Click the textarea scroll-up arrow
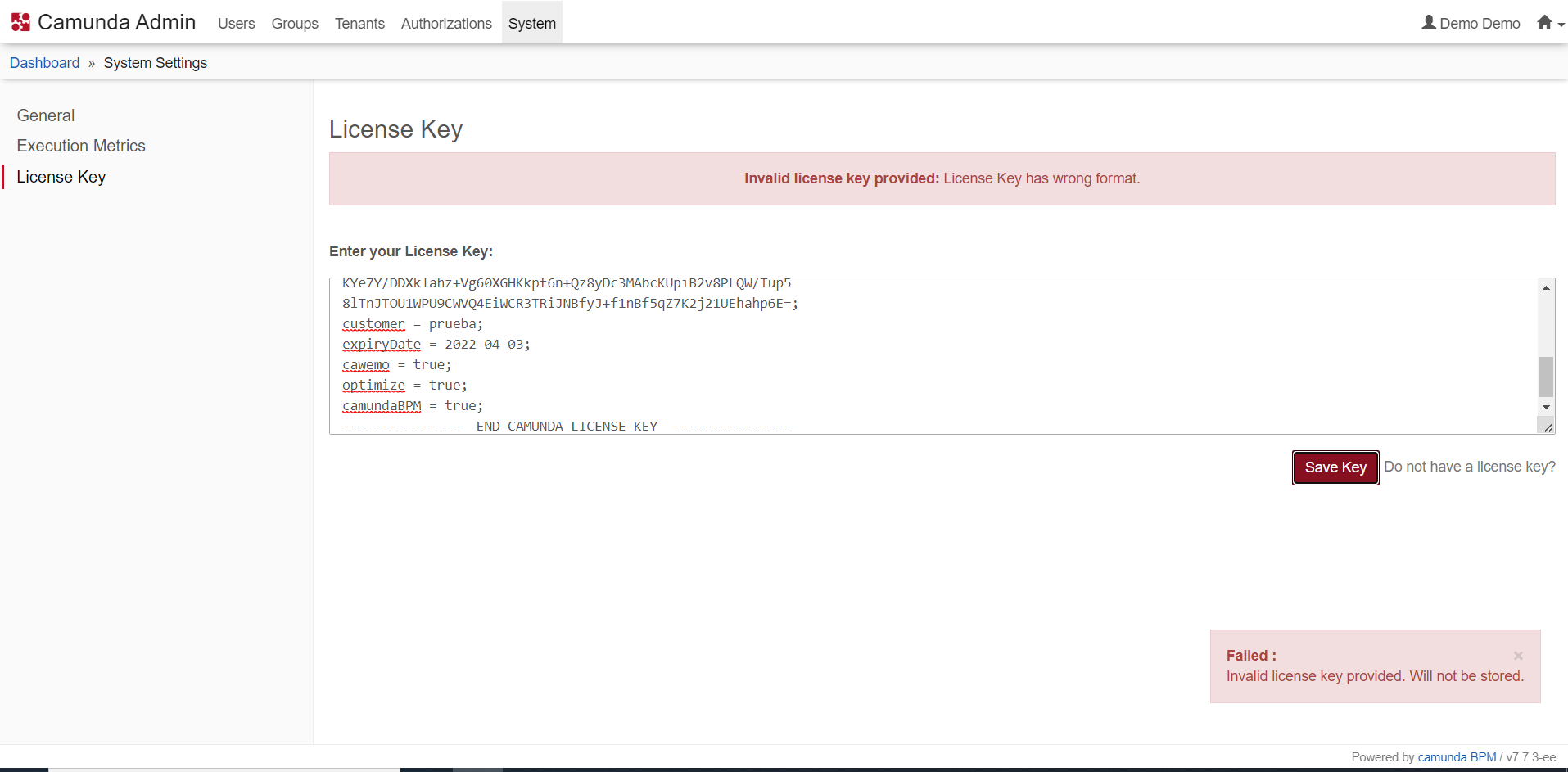 (1546, 287)
